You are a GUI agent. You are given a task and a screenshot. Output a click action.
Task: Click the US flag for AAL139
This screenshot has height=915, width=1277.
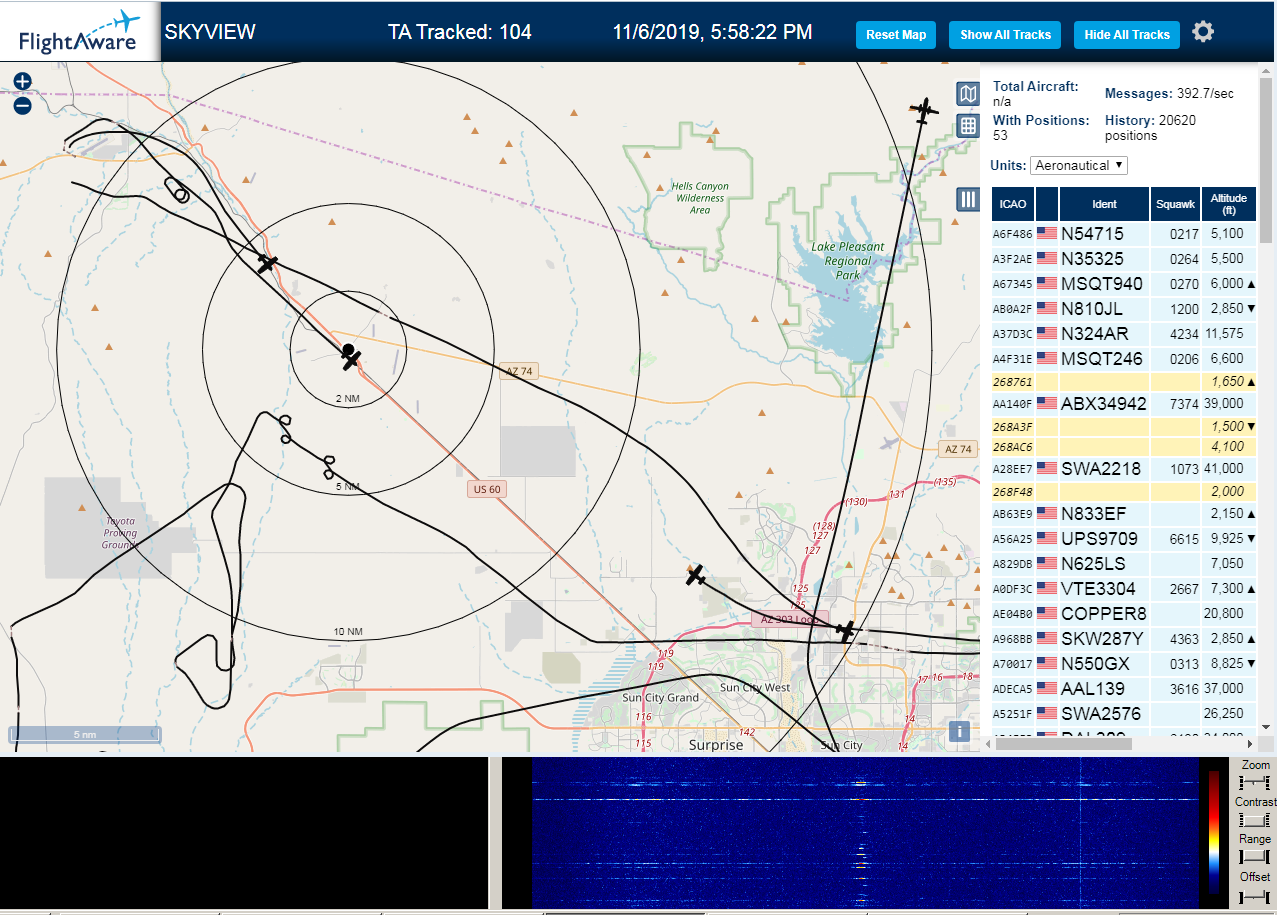(x=1047, y=689)
